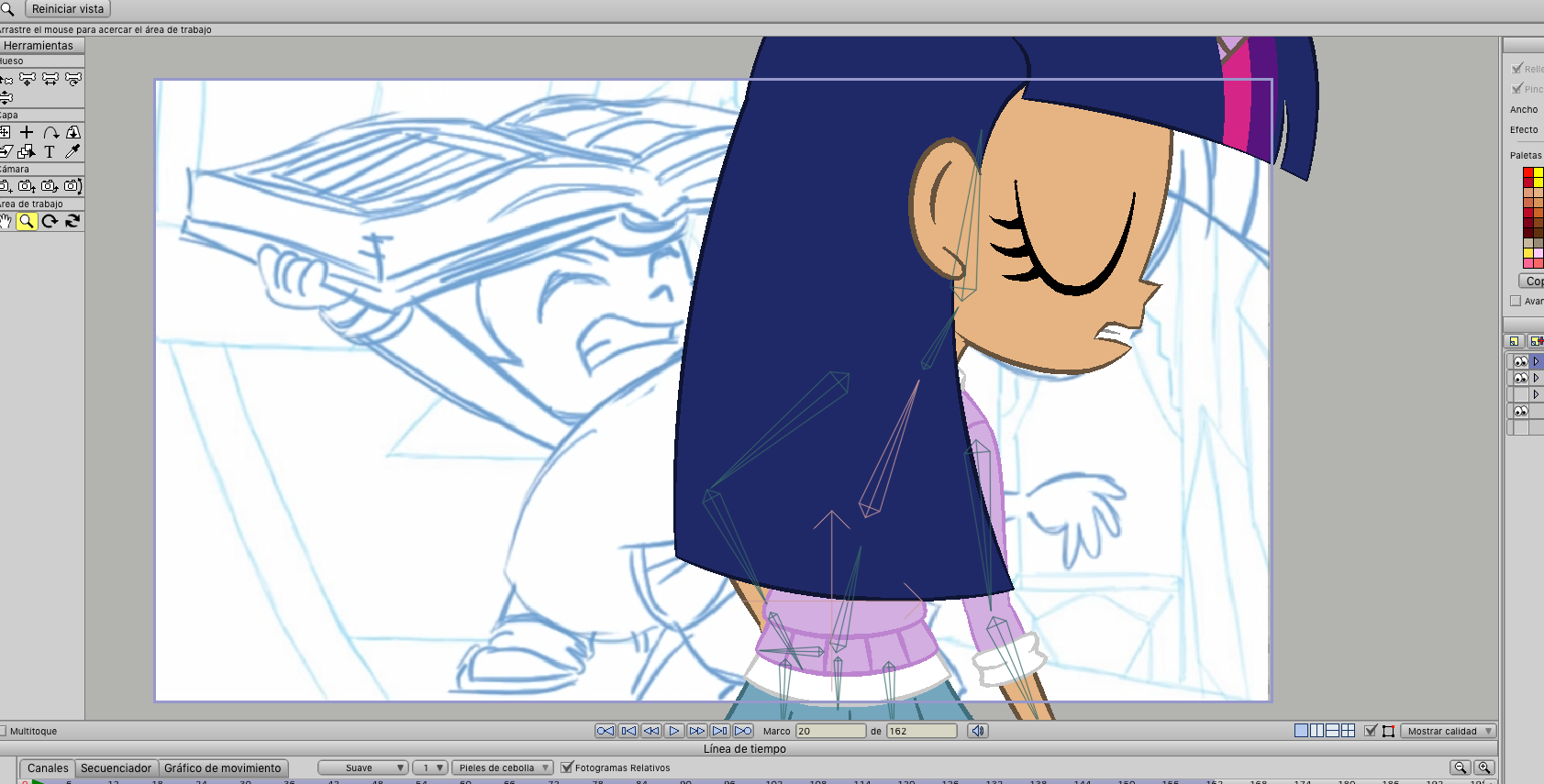Toggle the display quality checkbox
Viewport: 1544px width, 784px height.
[x=1371, y=731]
